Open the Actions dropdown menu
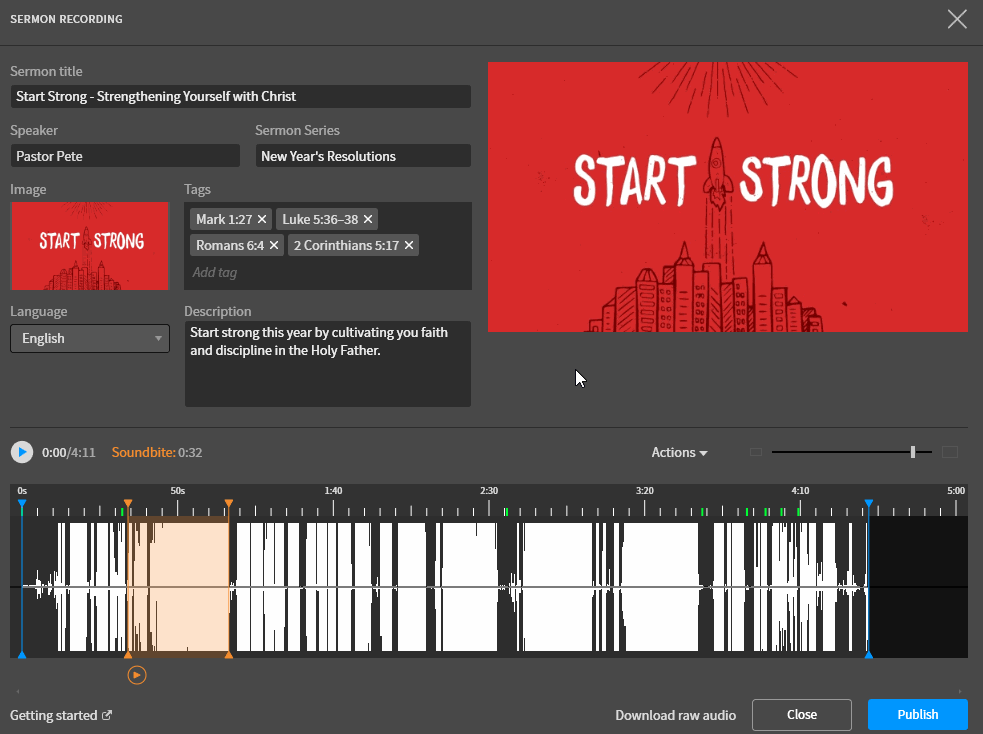 click(679, 453)
